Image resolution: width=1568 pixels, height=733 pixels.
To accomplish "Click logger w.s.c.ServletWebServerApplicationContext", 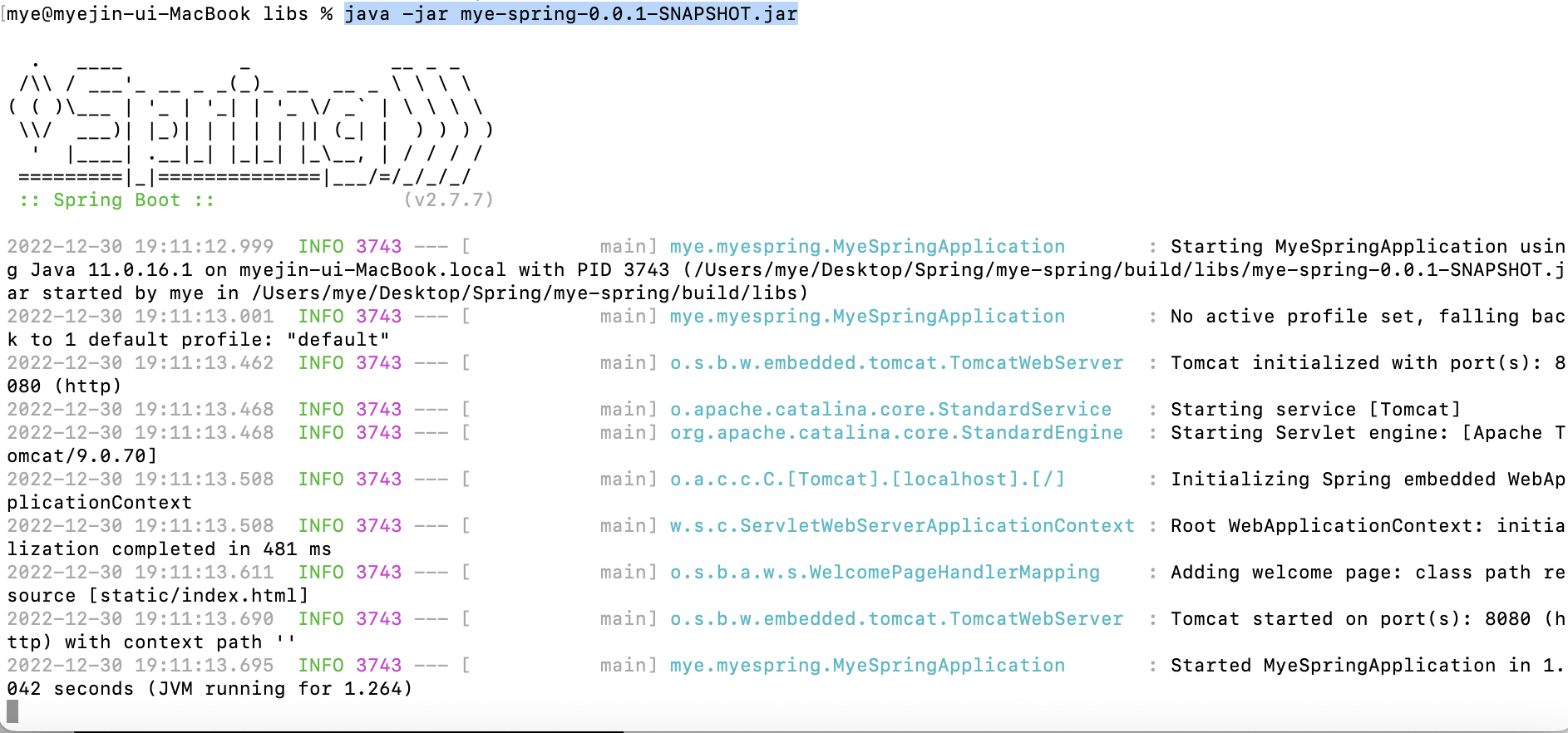I will (x=902, y=526).
